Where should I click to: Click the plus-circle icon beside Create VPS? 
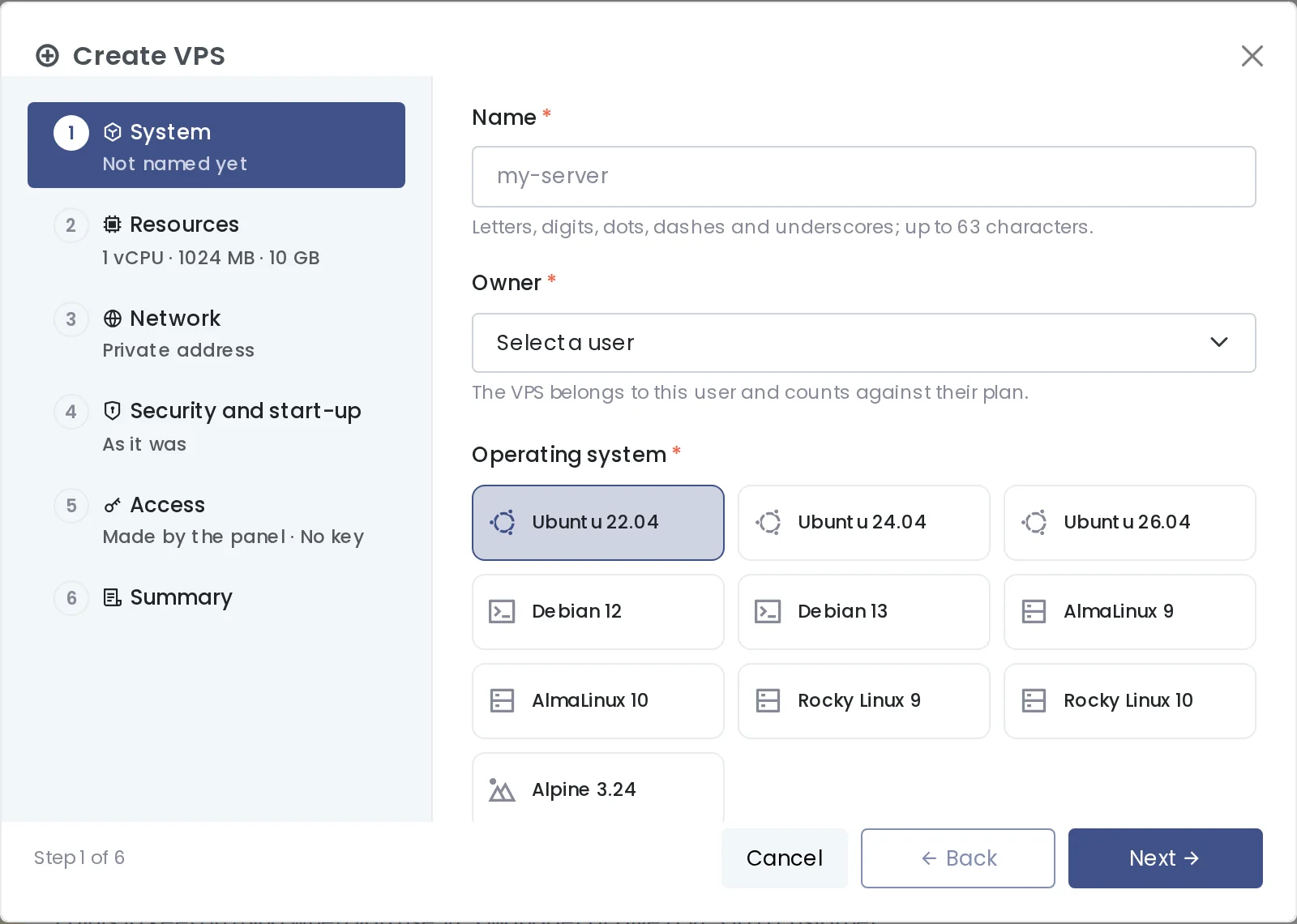pos(48,56)
